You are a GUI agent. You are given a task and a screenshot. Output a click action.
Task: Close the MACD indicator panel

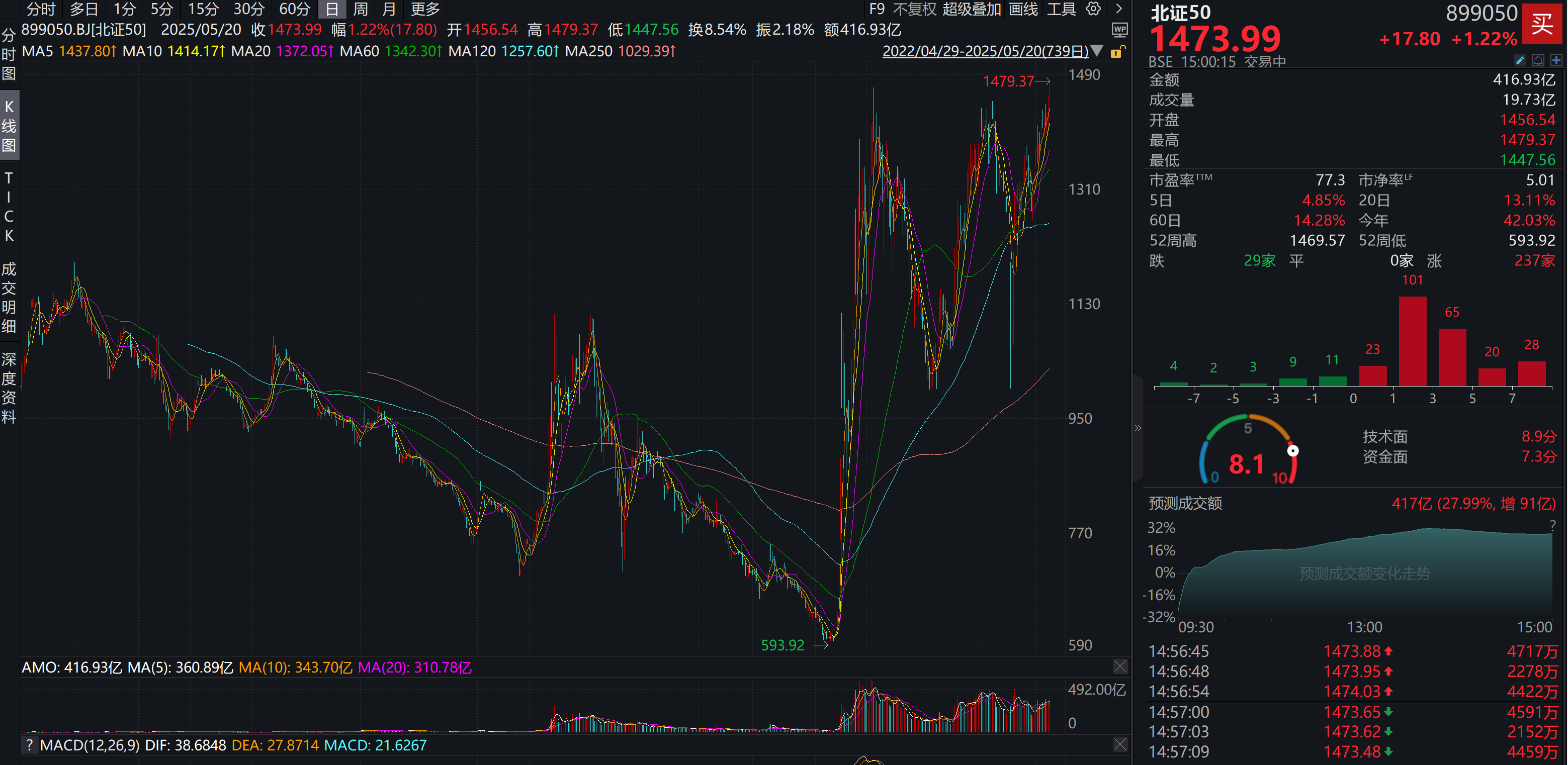click(x=1120, y=744)
